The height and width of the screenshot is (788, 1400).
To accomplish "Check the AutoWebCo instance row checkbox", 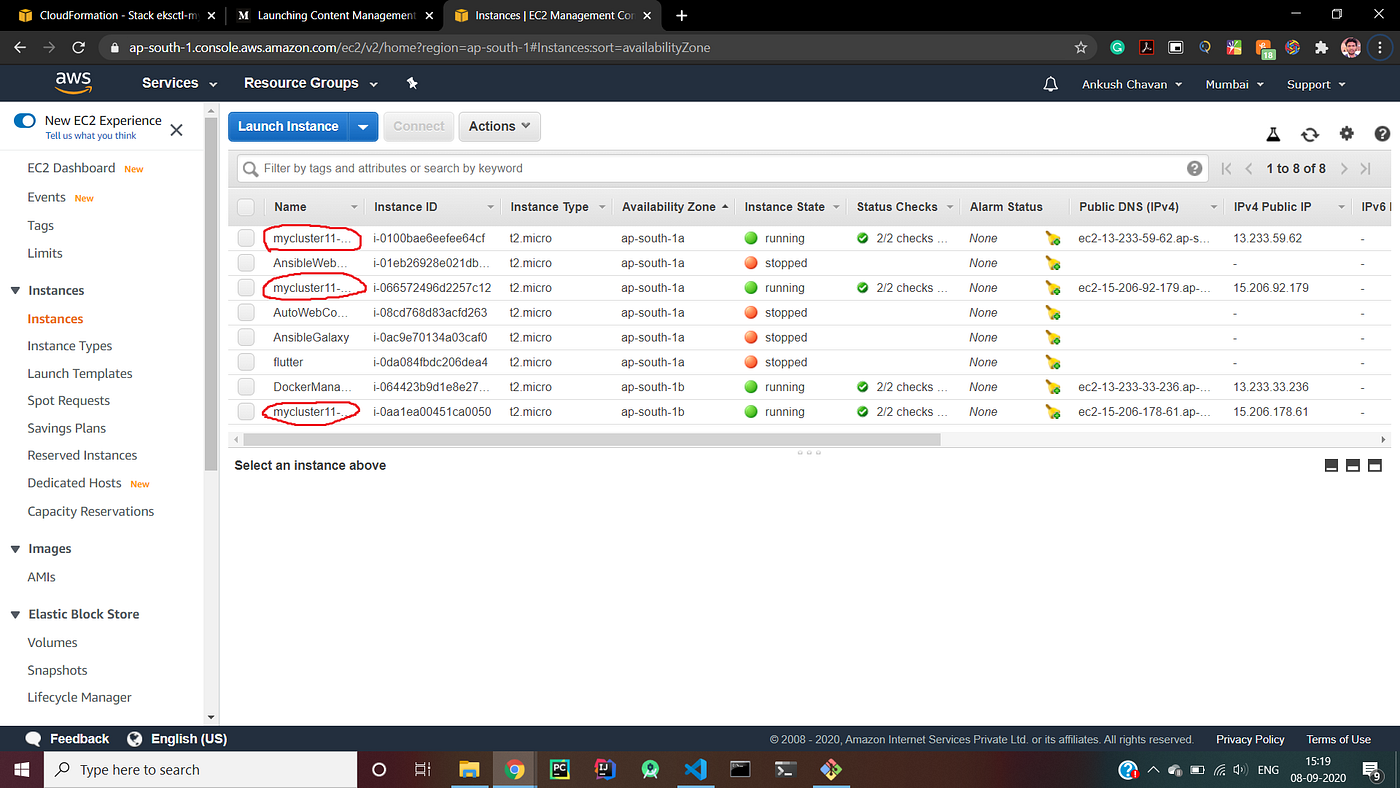I will 246,312.
